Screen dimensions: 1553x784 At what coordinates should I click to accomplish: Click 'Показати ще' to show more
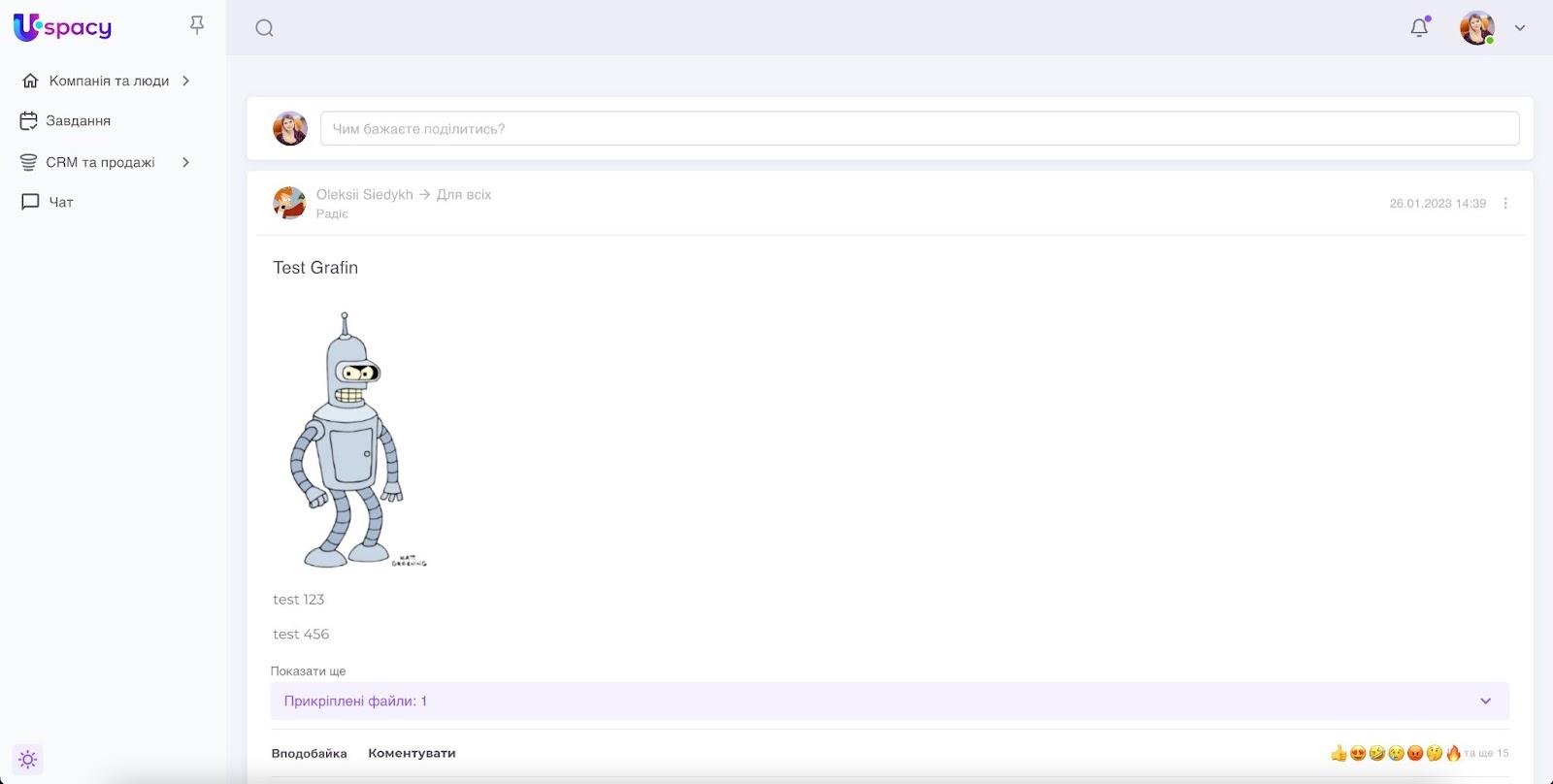pos(308,671)
